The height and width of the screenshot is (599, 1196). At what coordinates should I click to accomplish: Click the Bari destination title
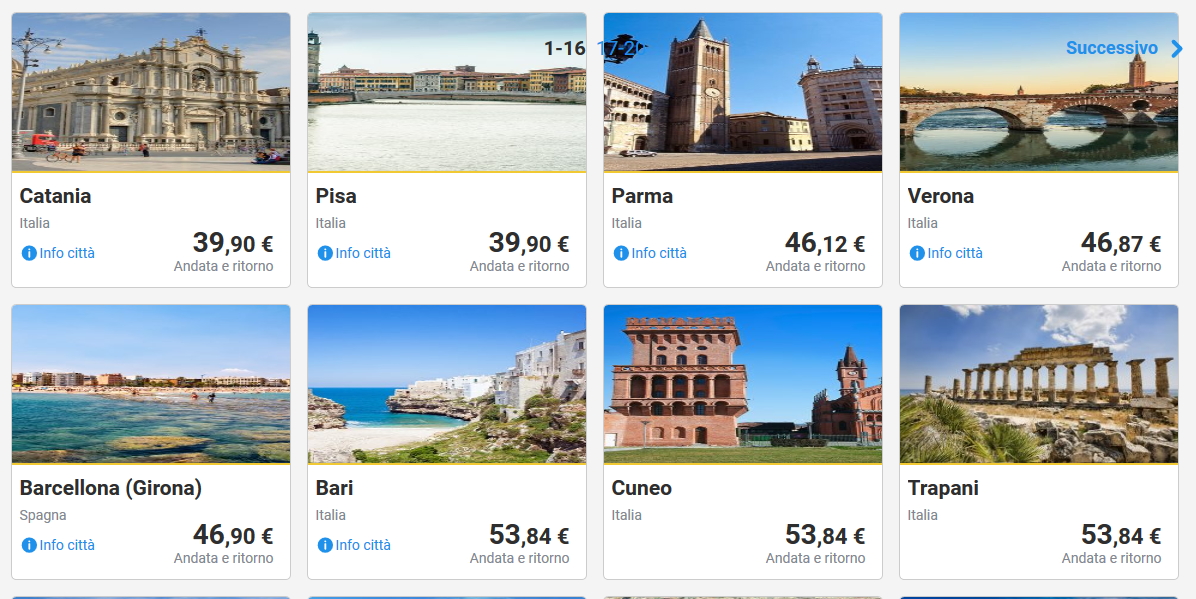[334, 488]
